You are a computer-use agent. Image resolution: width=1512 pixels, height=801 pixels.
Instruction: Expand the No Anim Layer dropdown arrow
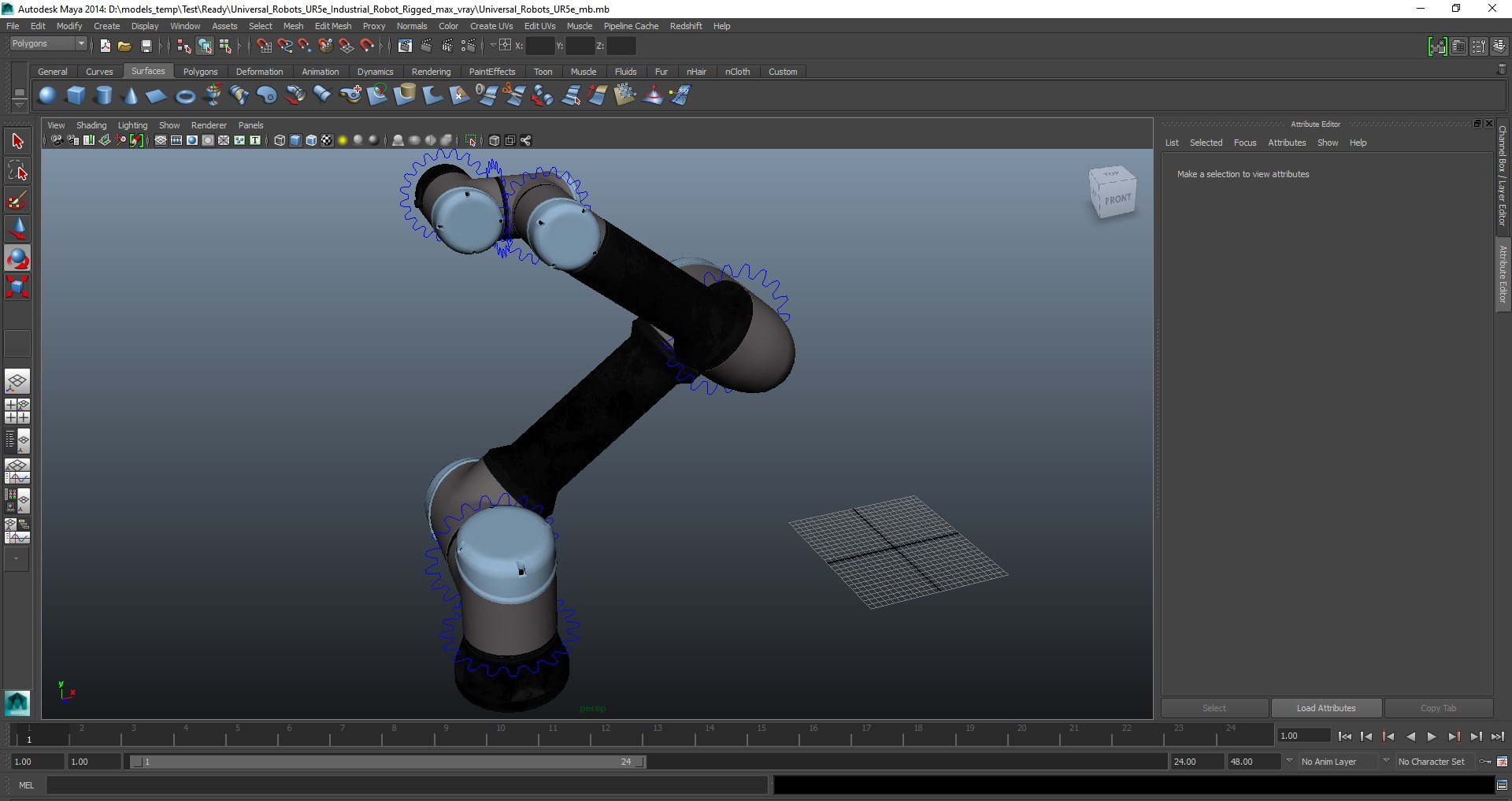click(1289, 761)
